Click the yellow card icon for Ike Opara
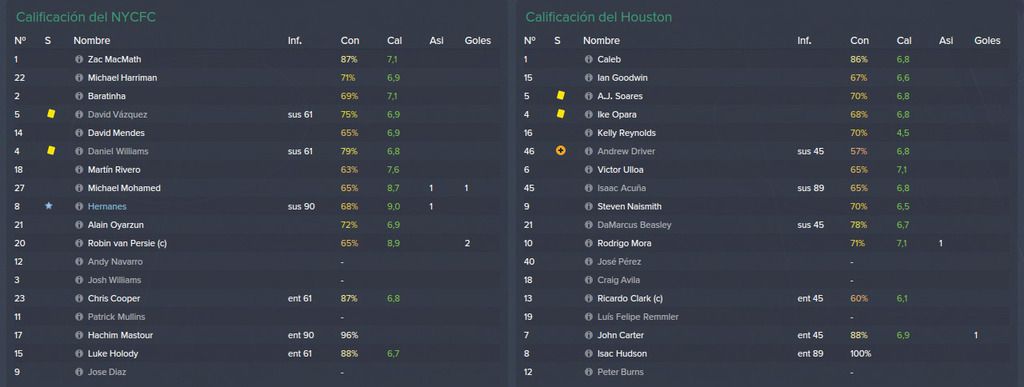The width and height of the screenshot is (1024, 387). click(560, 114)
